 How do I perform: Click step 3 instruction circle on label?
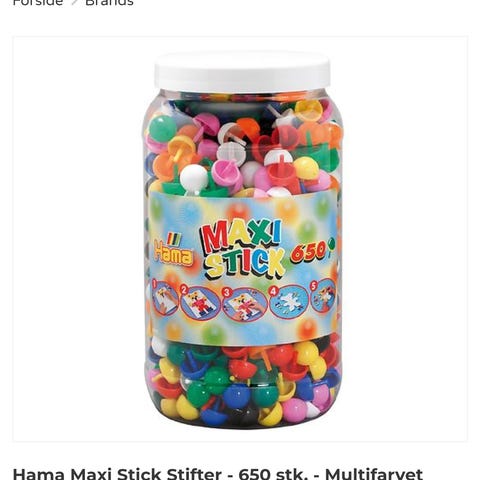[x=245, y=304]
